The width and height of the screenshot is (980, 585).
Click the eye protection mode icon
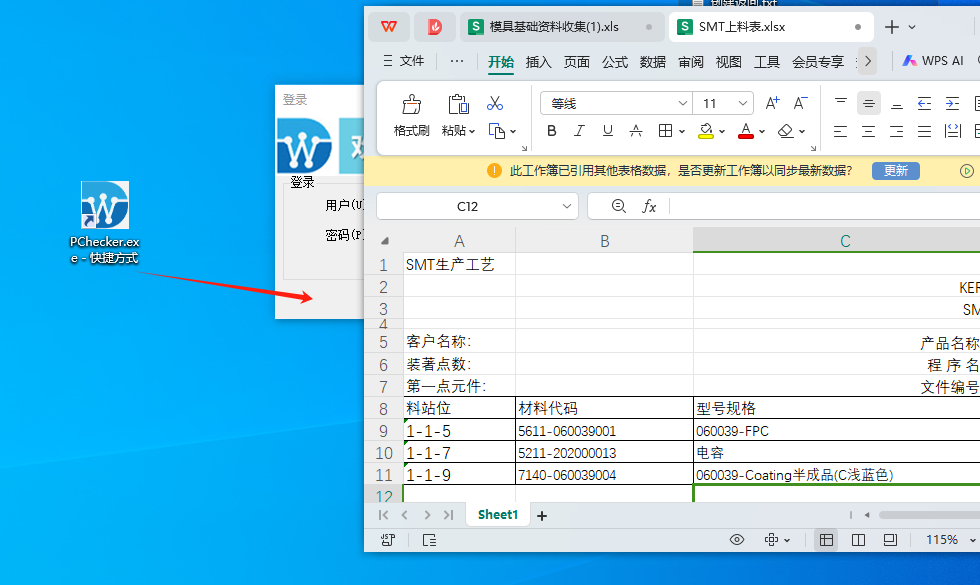tap(737, 540)
